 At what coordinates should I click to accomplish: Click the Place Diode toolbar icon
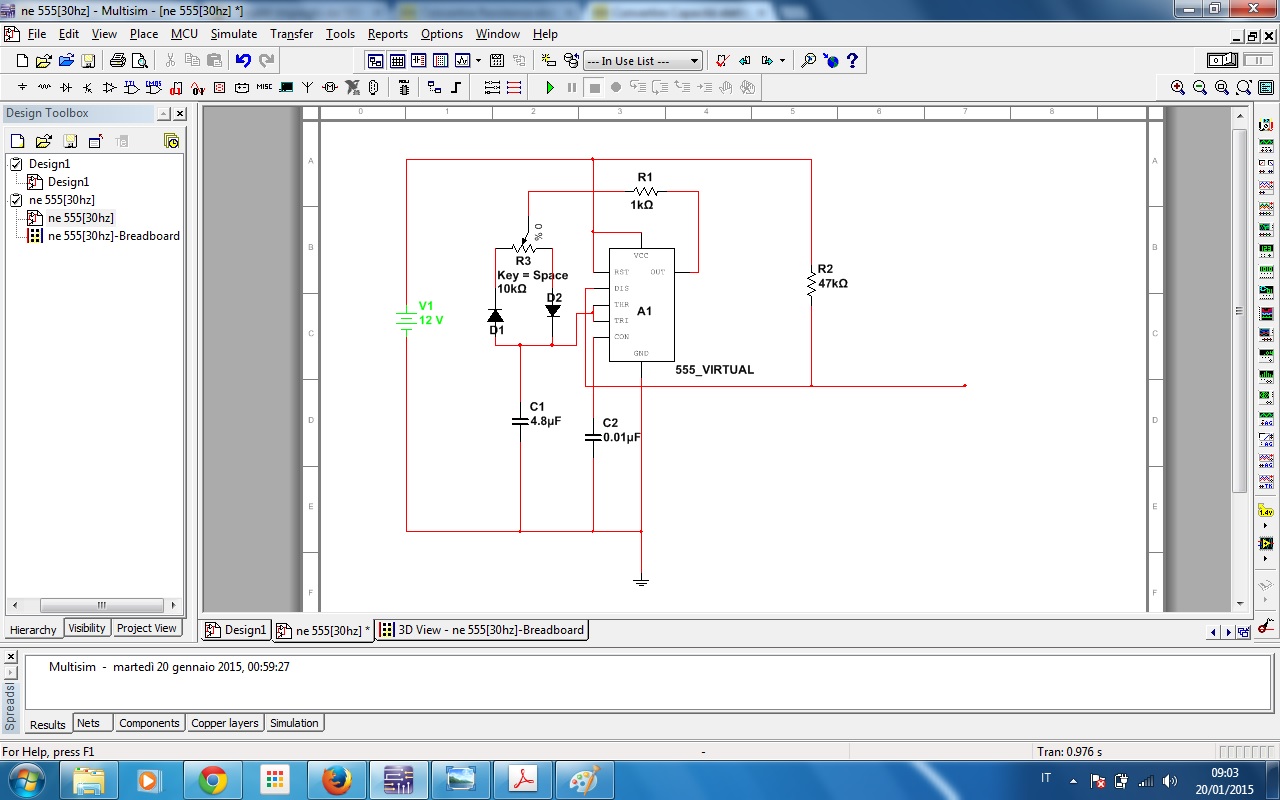coord(66,88)
